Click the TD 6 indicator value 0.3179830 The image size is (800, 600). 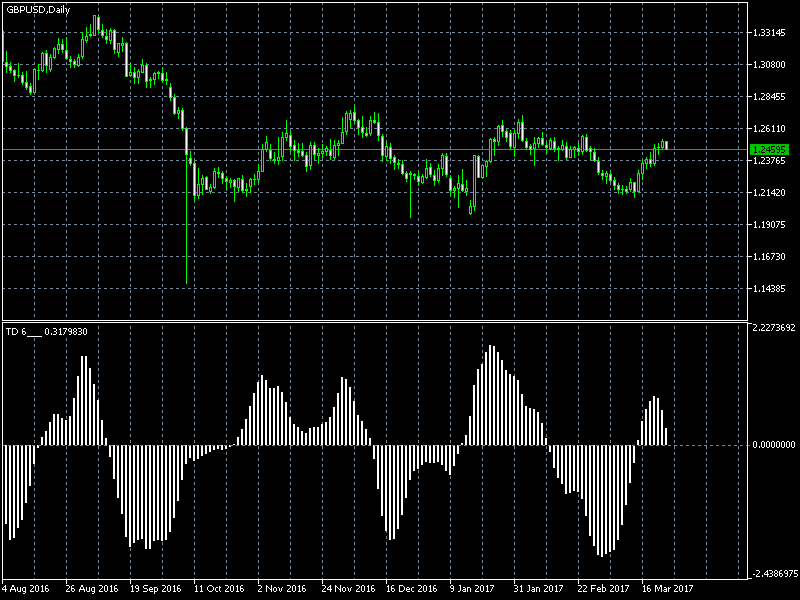tap(66, 332)
